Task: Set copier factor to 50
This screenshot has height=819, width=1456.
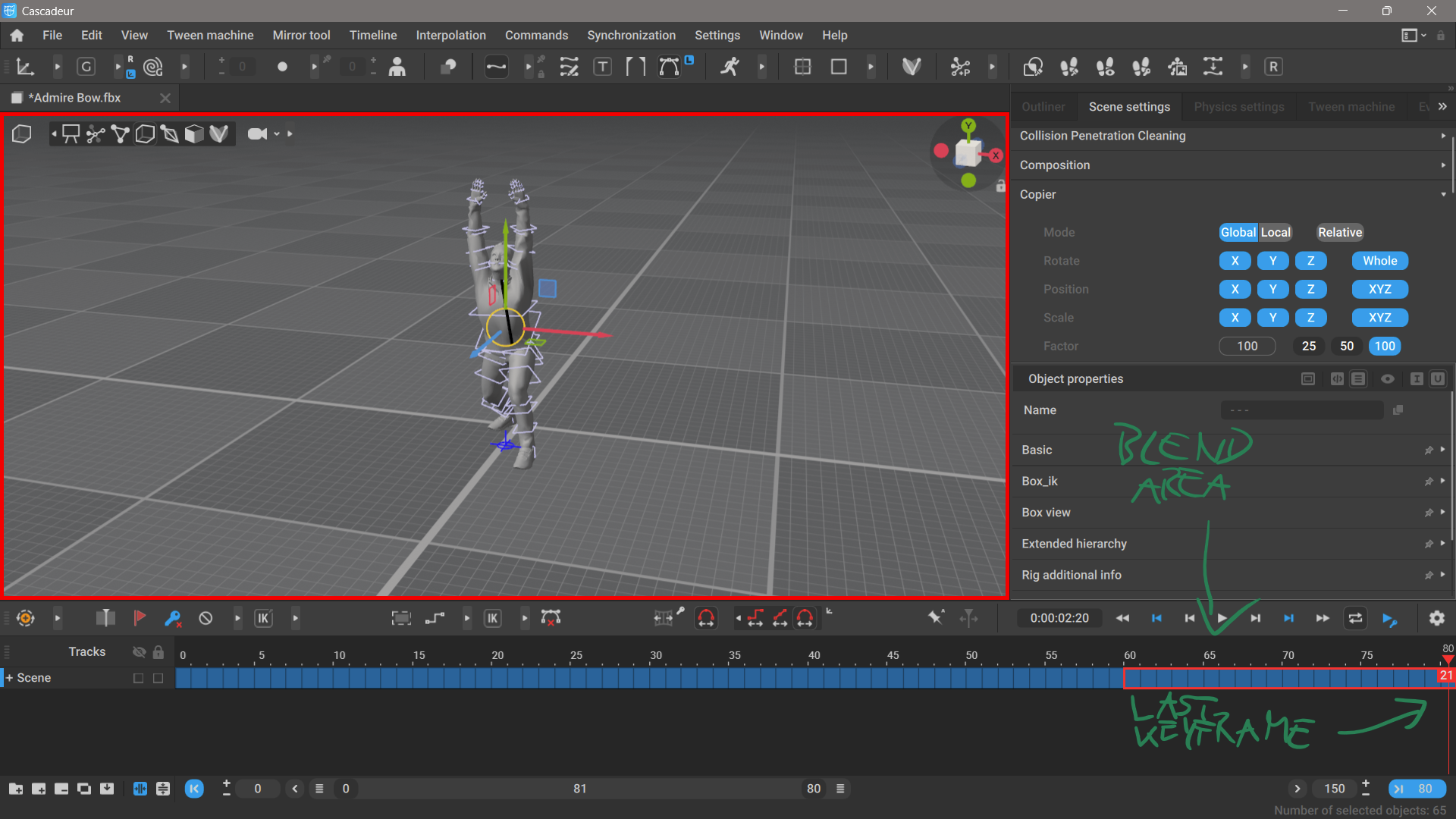Action: pyautogui.click(x=1346, y=347)
